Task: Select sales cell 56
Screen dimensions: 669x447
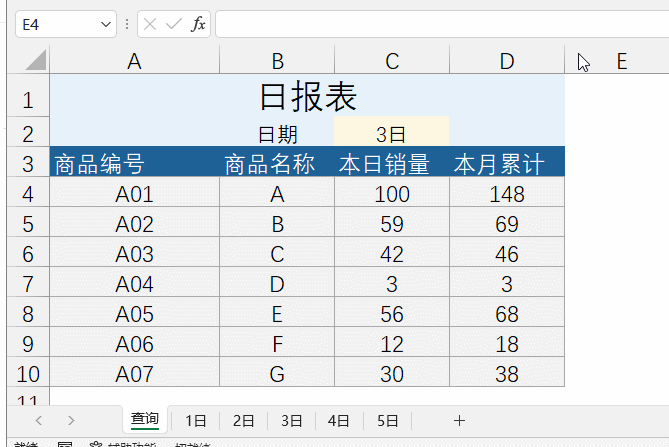Action: coord(392,312)
